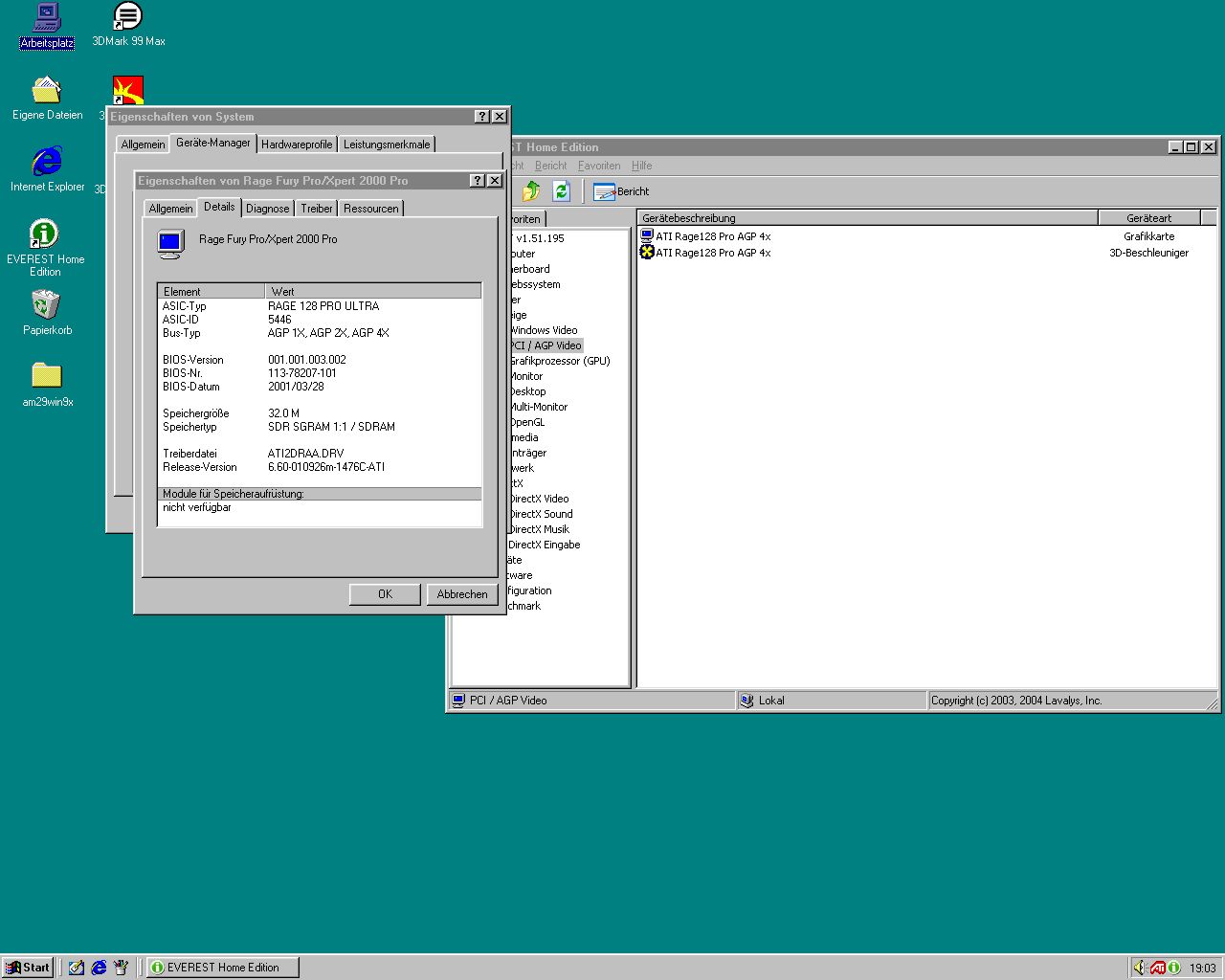
Task: Select Desktop in the EVEREST tree
Action: [x=526, y=391]
